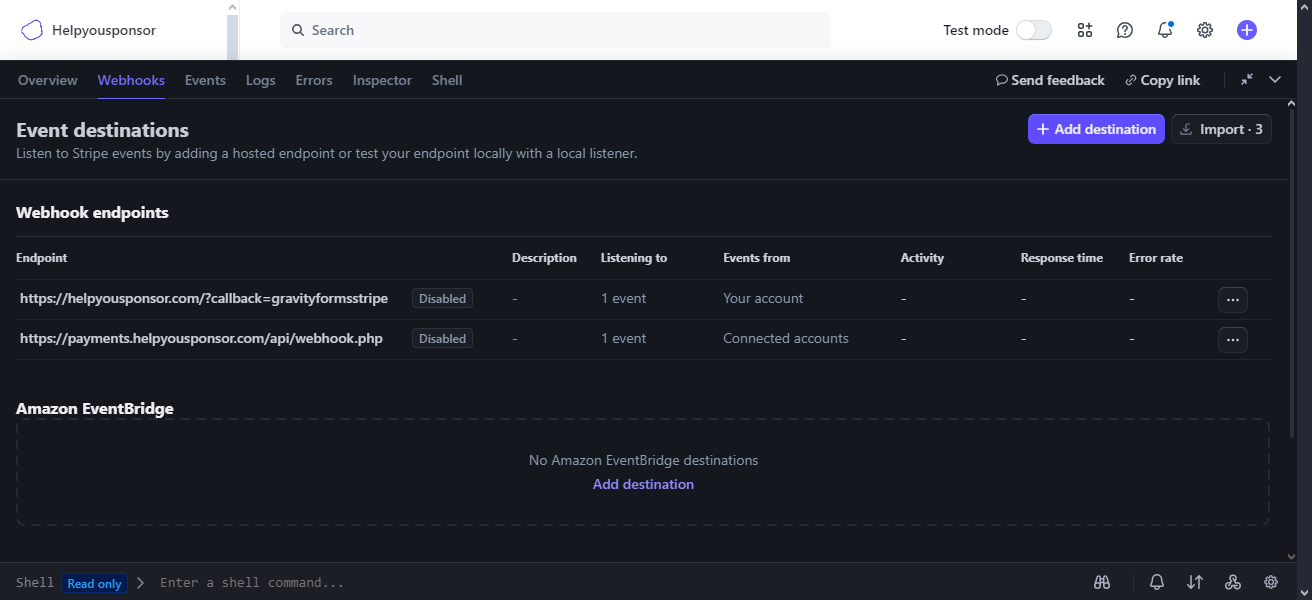Click the up-down arrows icon in shell bar

1195,582
